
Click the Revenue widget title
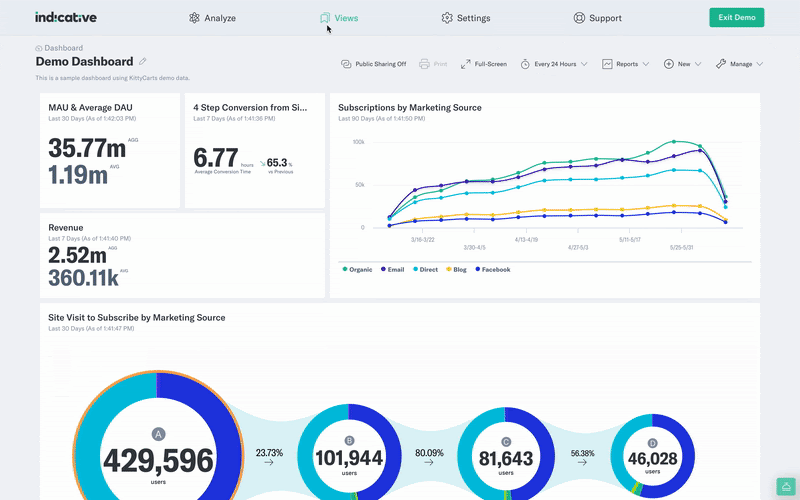tap(66, 228)
